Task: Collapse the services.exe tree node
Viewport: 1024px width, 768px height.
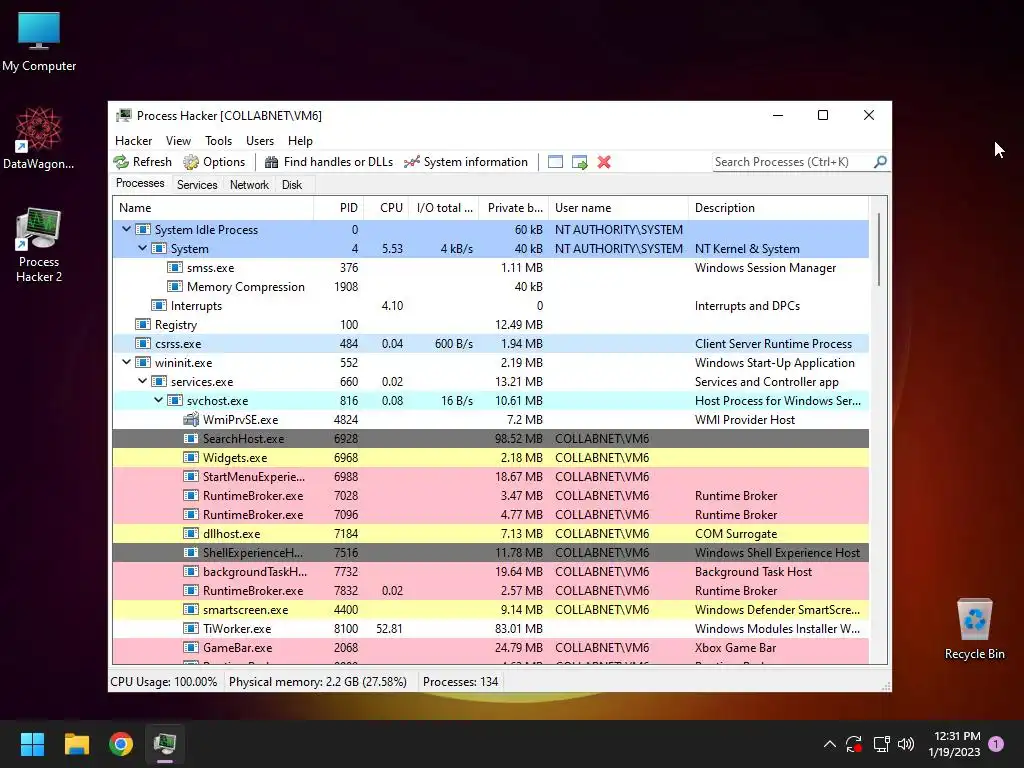Action: (x=142, y=381)
